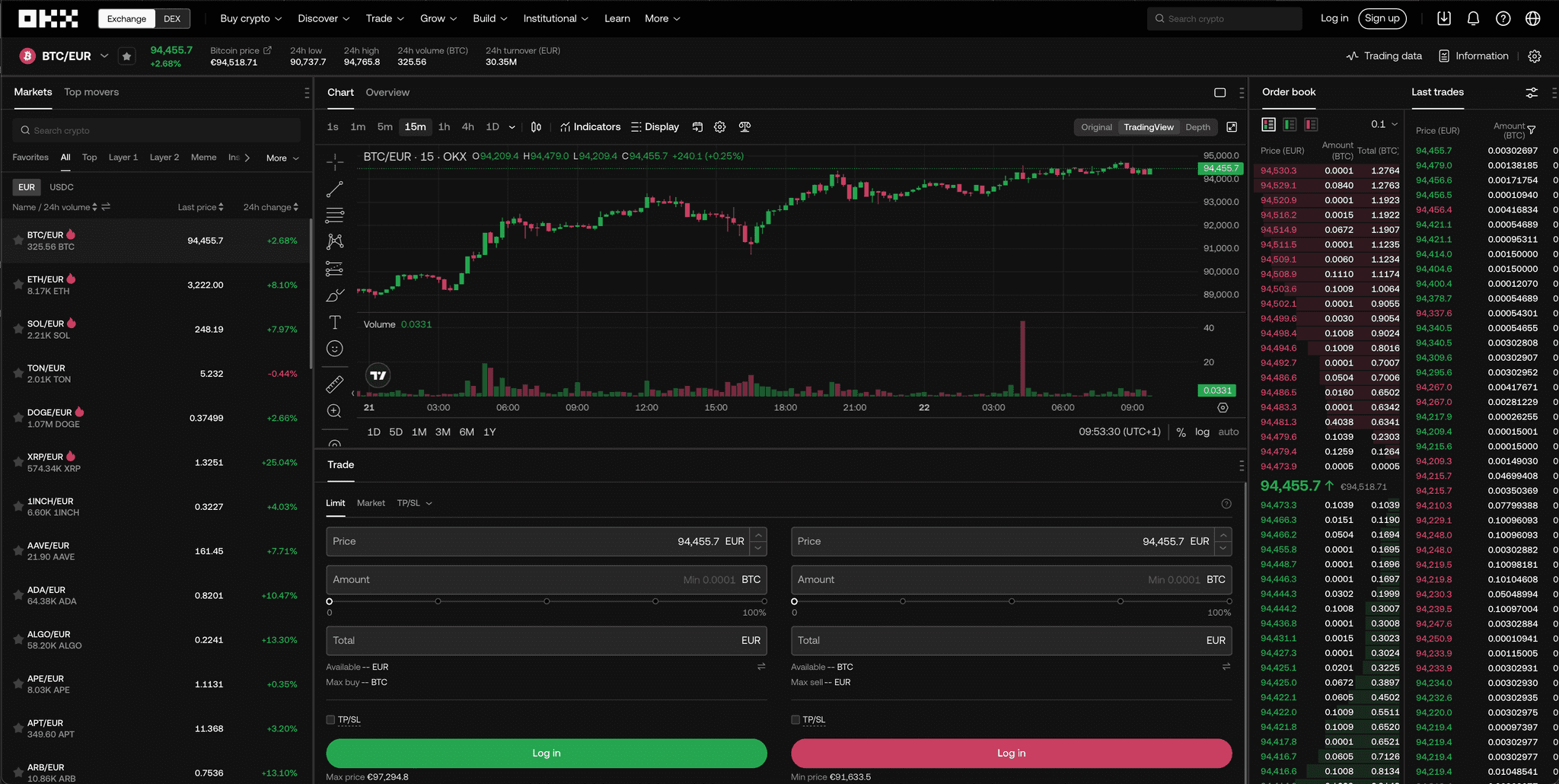1559x784 pixels.
Task: Expand the More categories dropdown in Markets
Action: [x=282, y=158]
